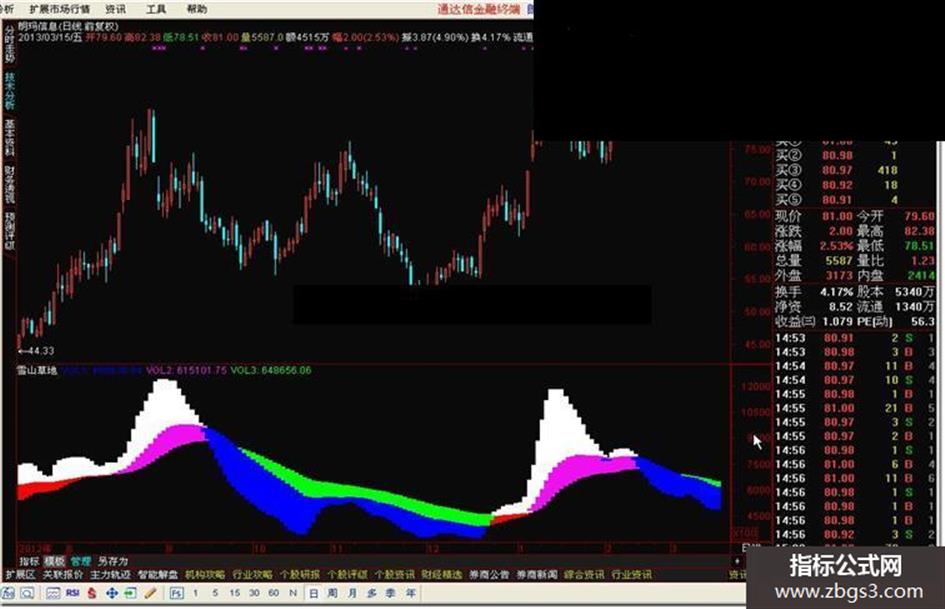The height and width of the screenshot is (609, 945).
Task: Click the green arrow import icon
Action: (130, 593)
